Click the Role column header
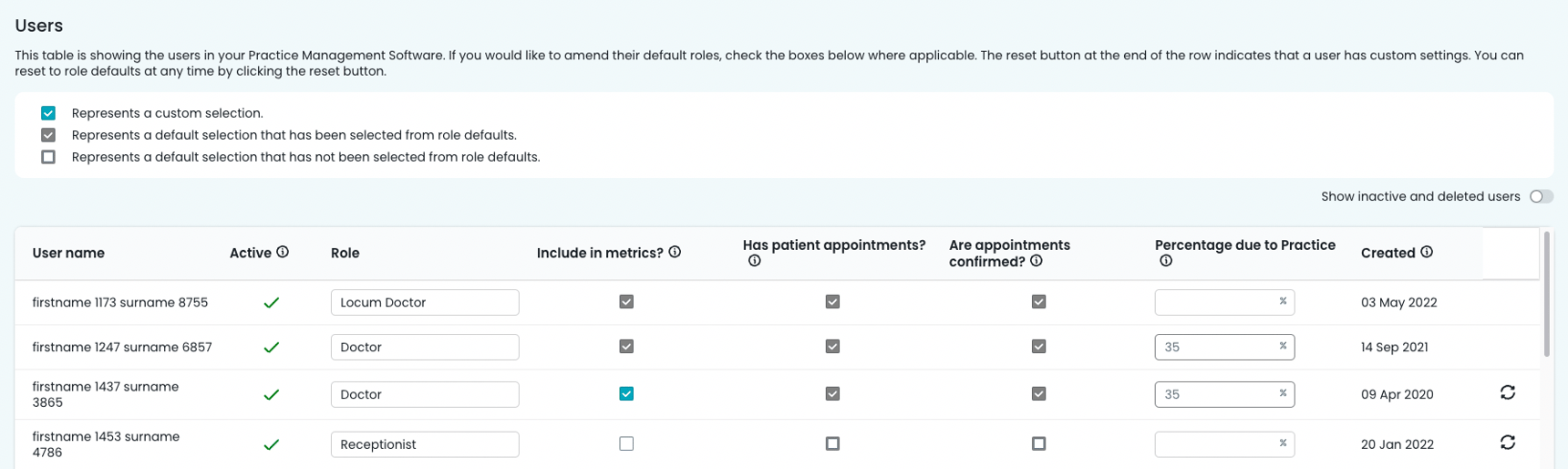This screenshot has height=469, width=1568. (345, 253)
